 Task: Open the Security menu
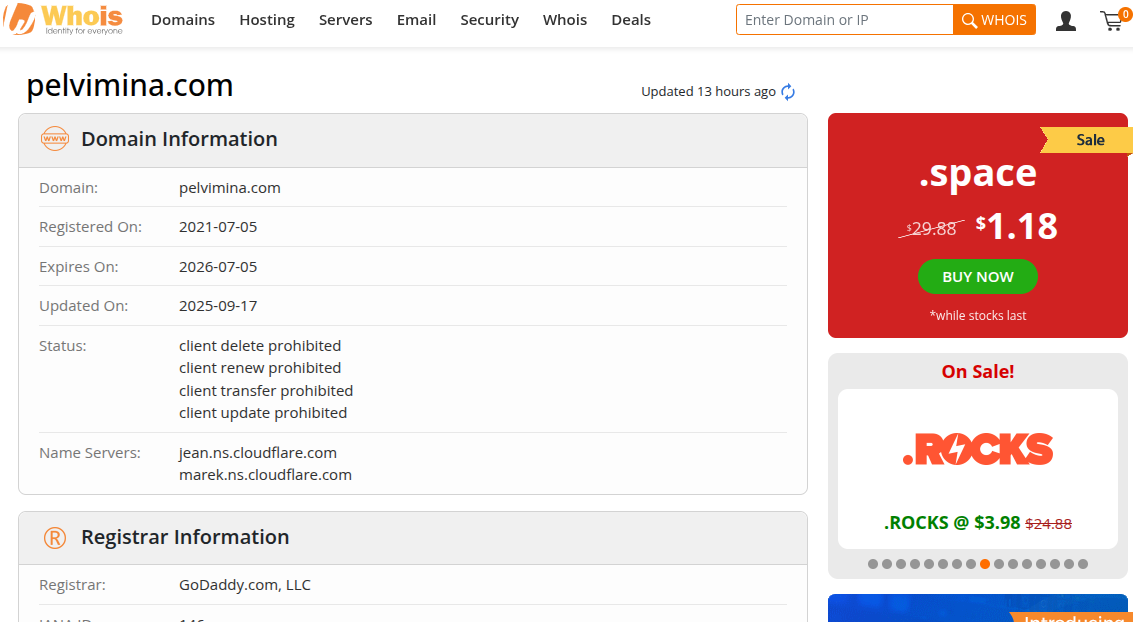click(489, 20)
